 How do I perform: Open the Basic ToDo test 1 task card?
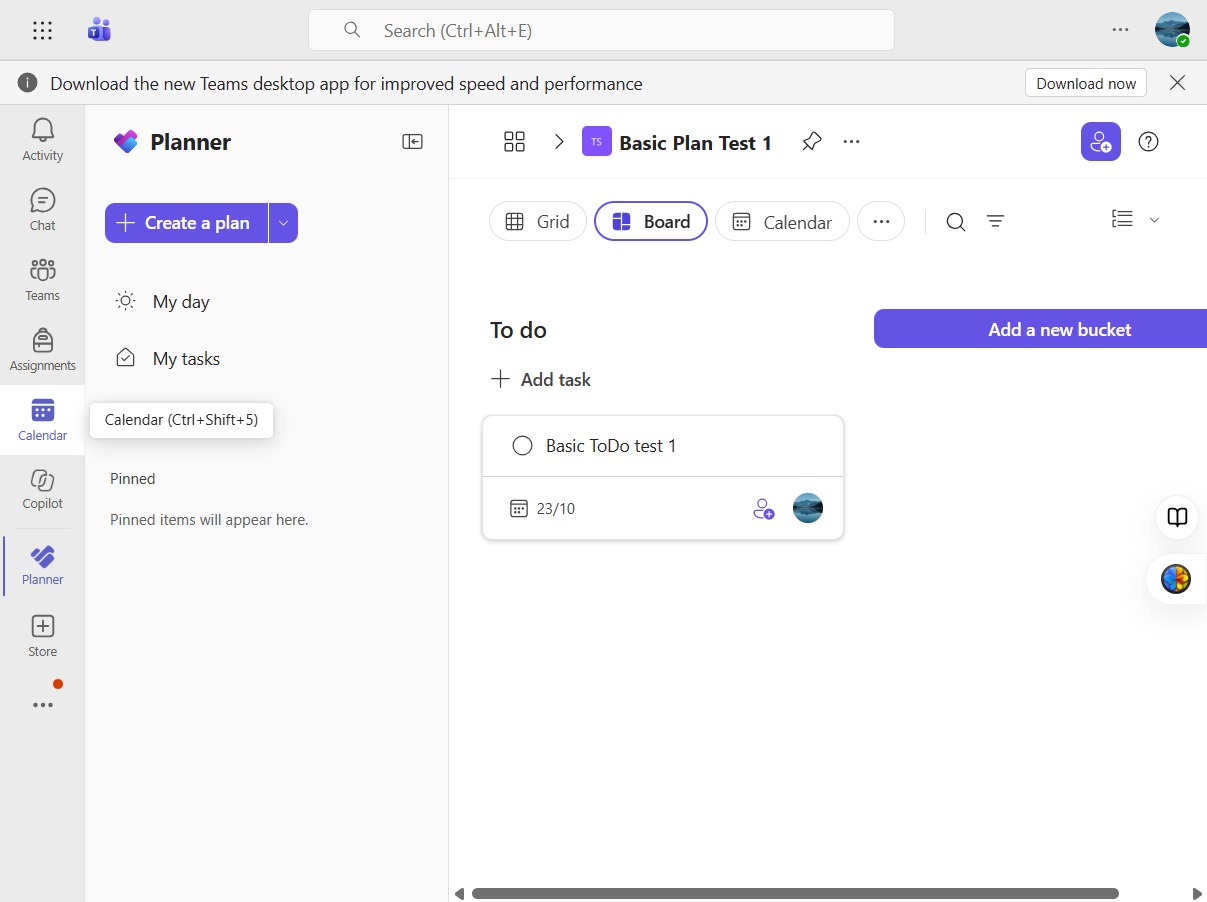coord(663,478)
